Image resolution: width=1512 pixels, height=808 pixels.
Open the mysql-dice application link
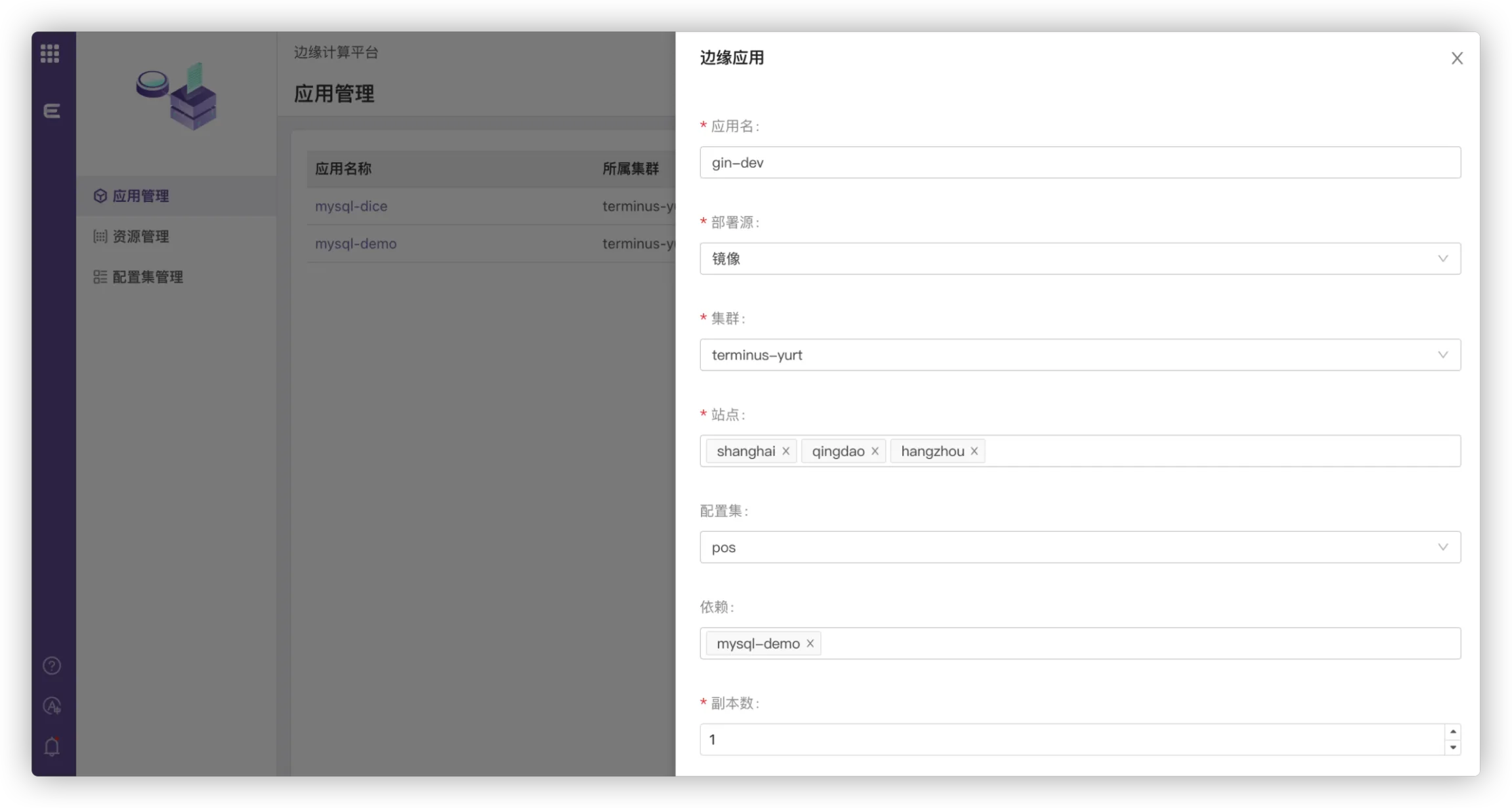coord(351,207)
